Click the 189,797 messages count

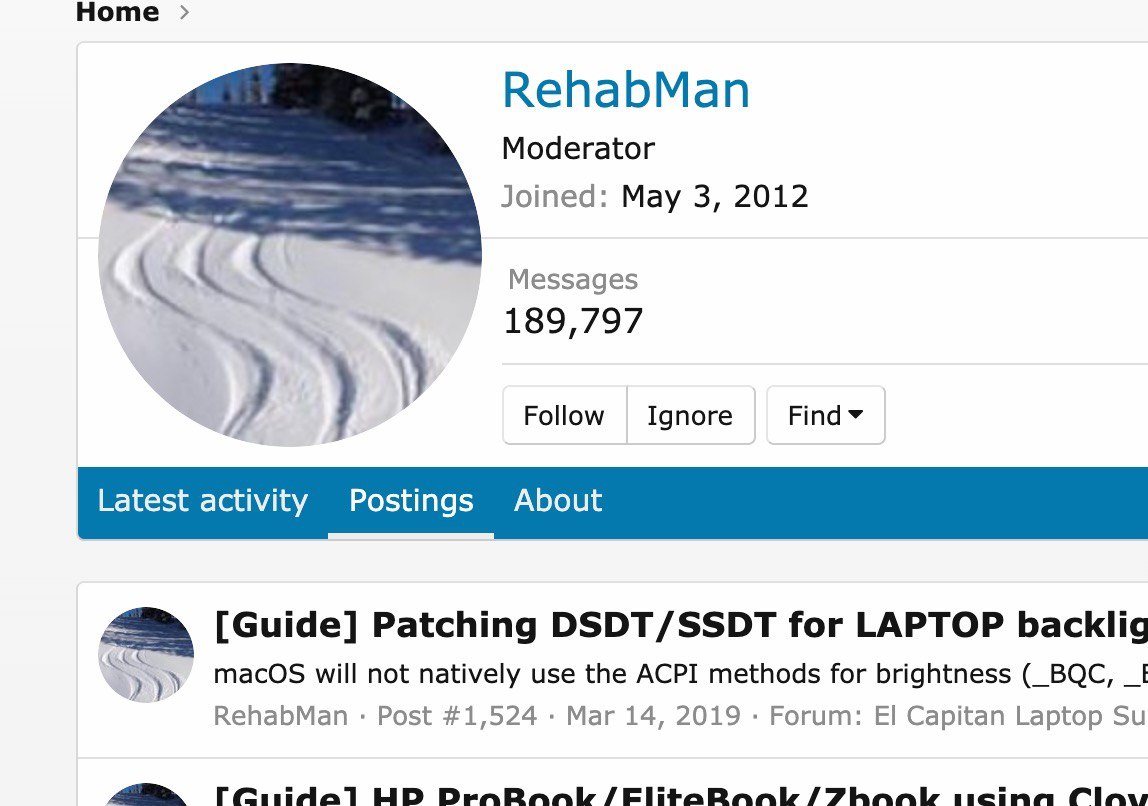pos(573,321)
